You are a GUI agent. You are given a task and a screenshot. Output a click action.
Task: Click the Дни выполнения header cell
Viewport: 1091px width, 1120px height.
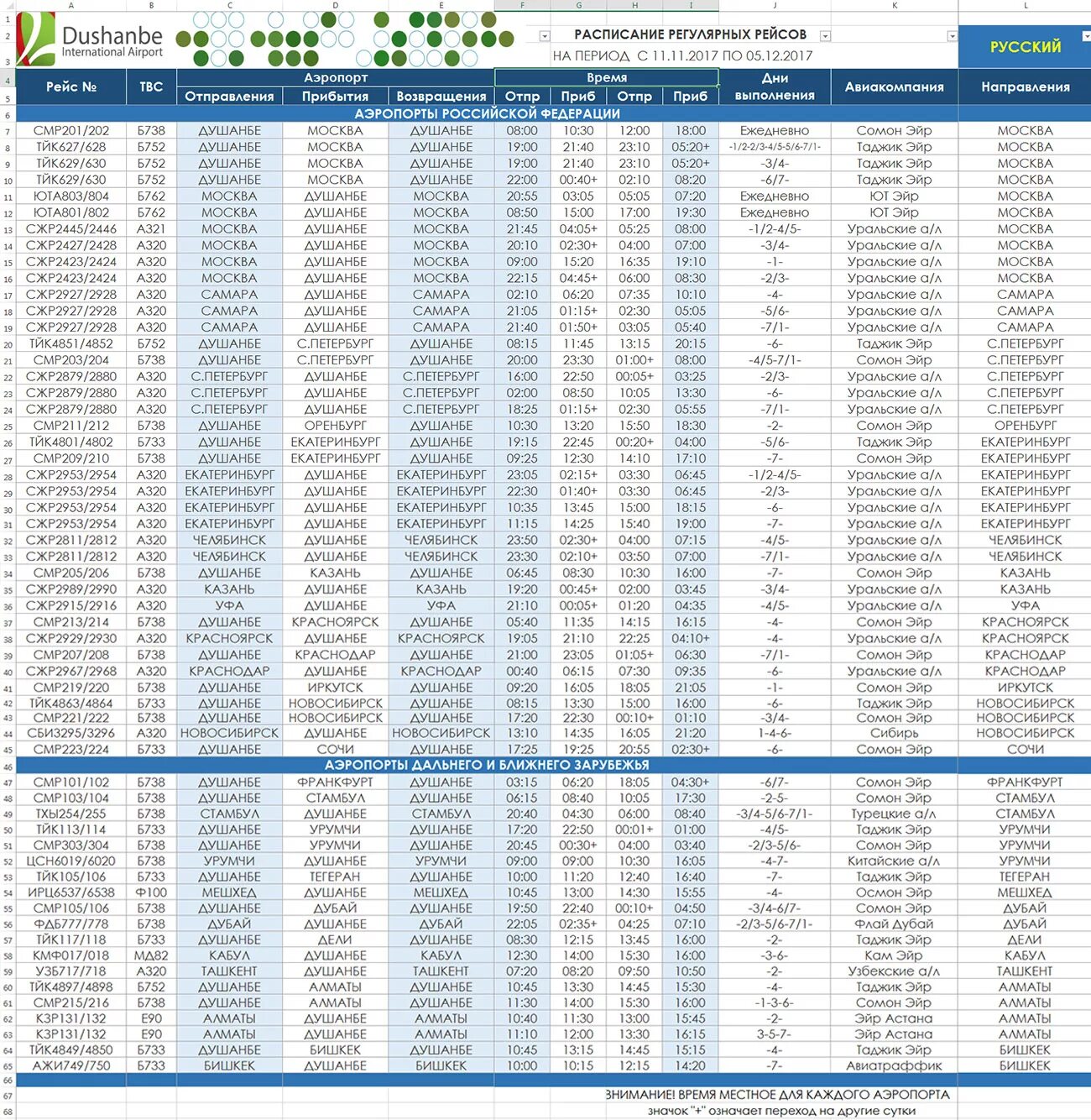(x=775, y=87)
